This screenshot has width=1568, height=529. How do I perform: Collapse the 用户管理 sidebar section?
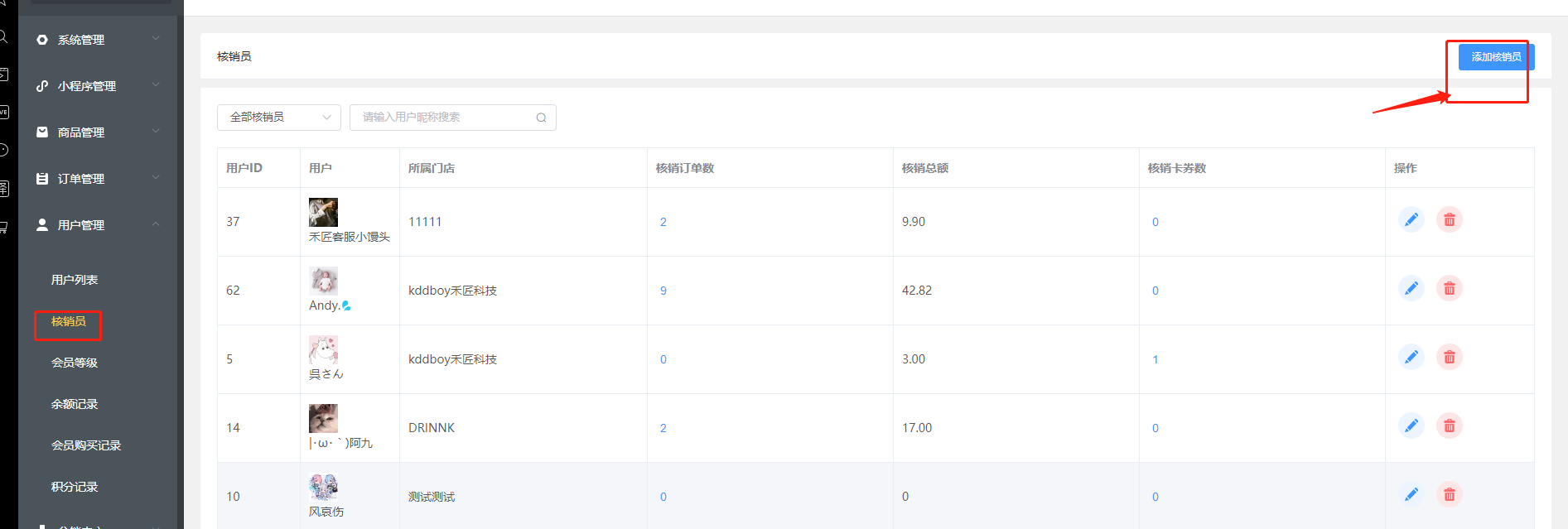point(98,225)
